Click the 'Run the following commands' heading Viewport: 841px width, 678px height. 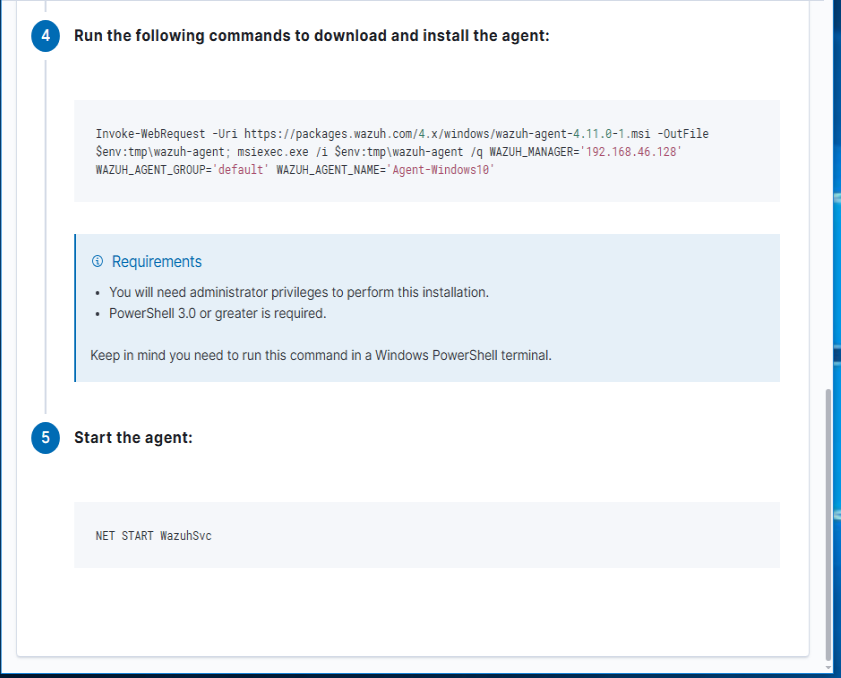coord(312,36)
